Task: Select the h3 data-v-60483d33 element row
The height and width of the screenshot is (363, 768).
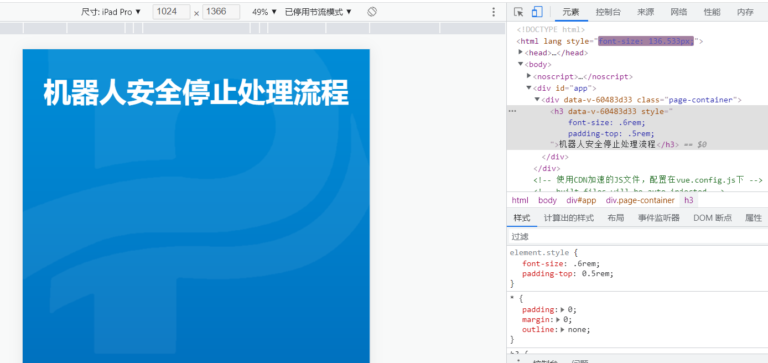Action: [637, 128]
